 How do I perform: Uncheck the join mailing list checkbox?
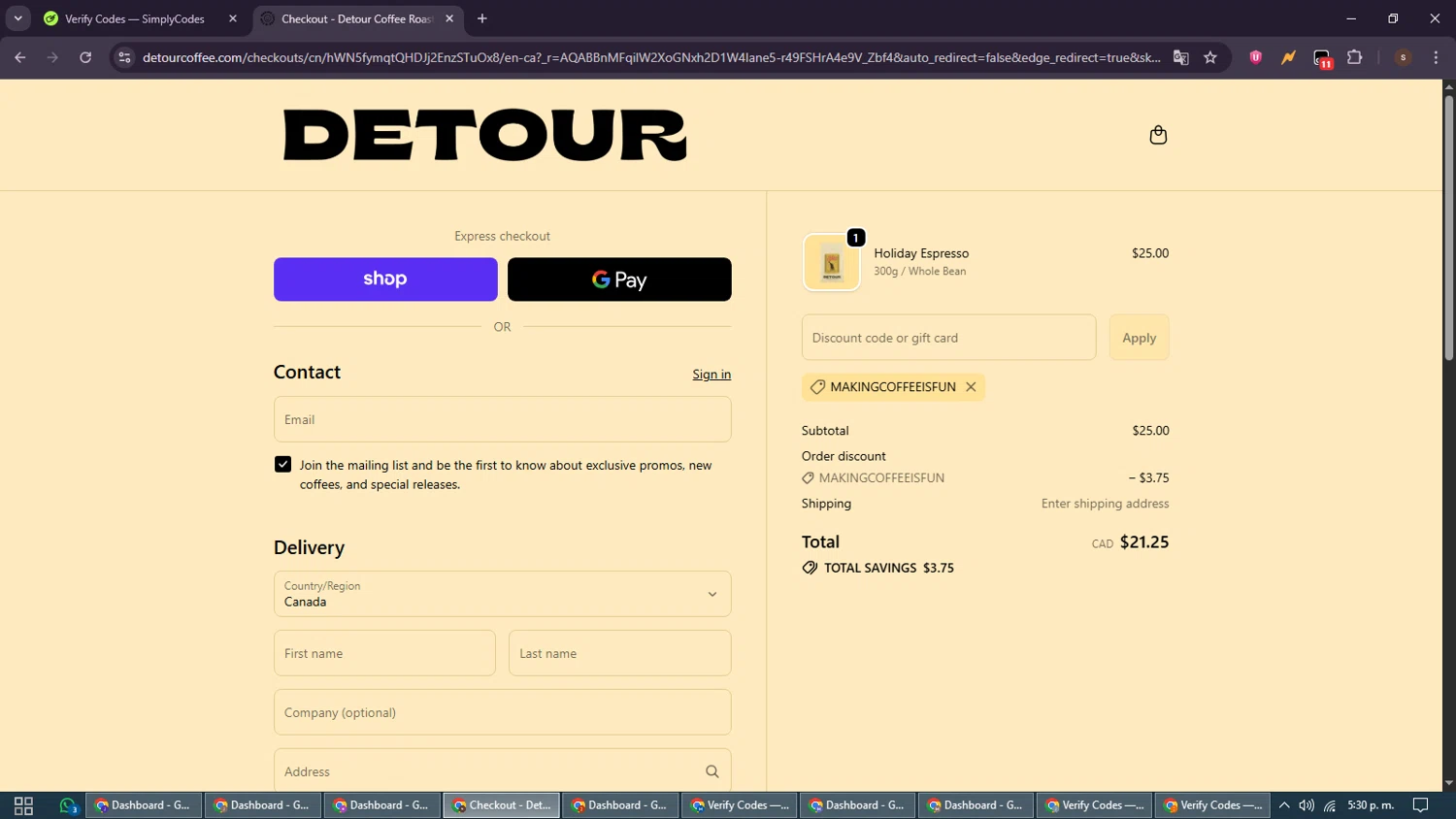click(x=282, y=465)
